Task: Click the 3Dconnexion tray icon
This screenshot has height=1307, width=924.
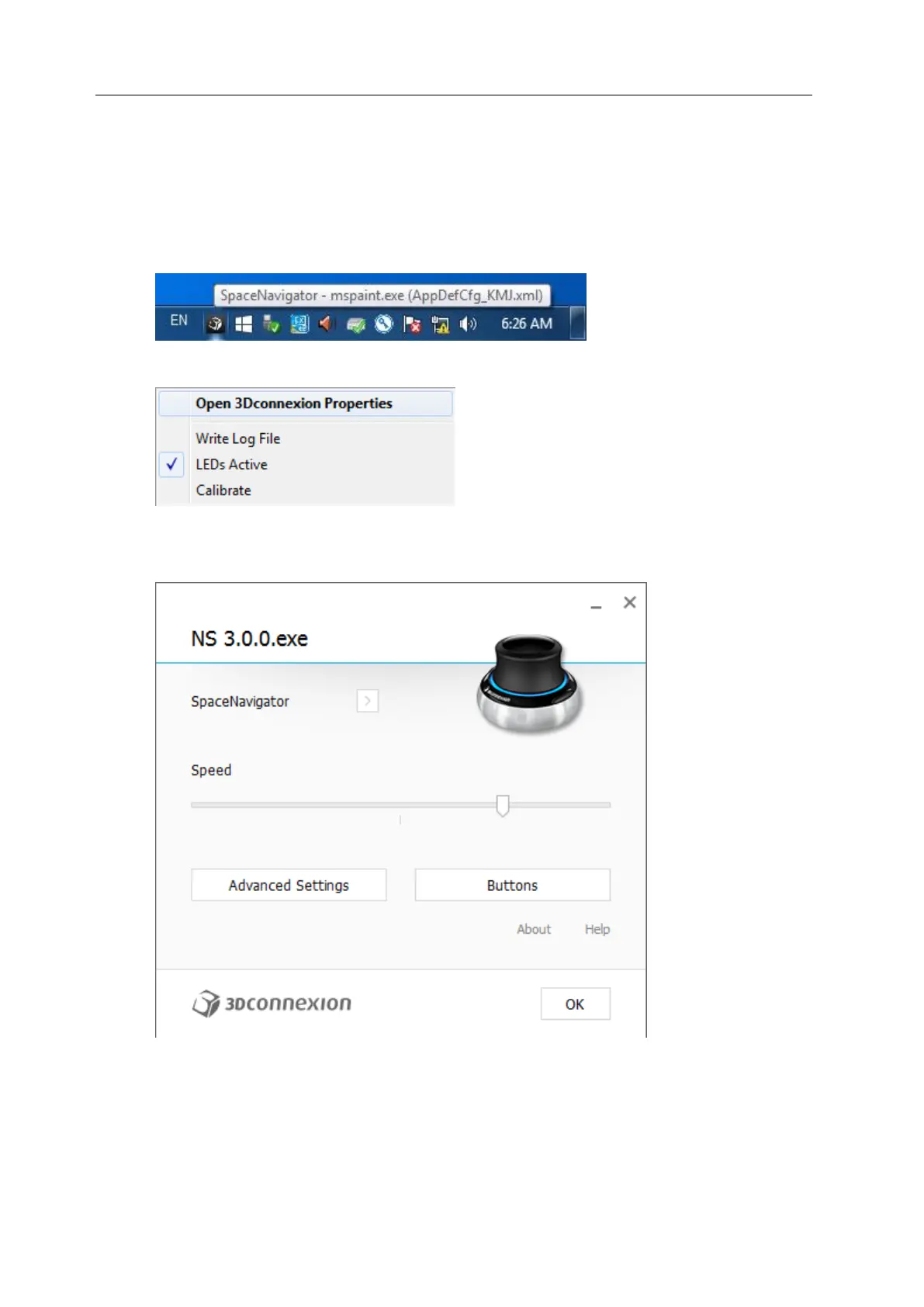Action: click(x=216, y=324)
